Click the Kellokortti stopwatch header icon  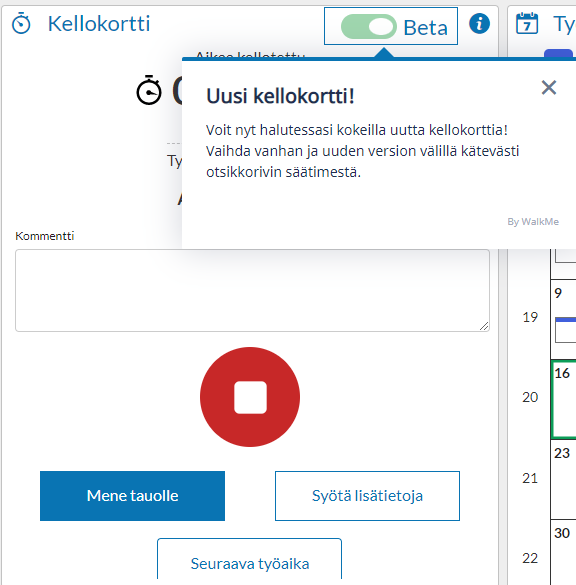click(21, 24)
